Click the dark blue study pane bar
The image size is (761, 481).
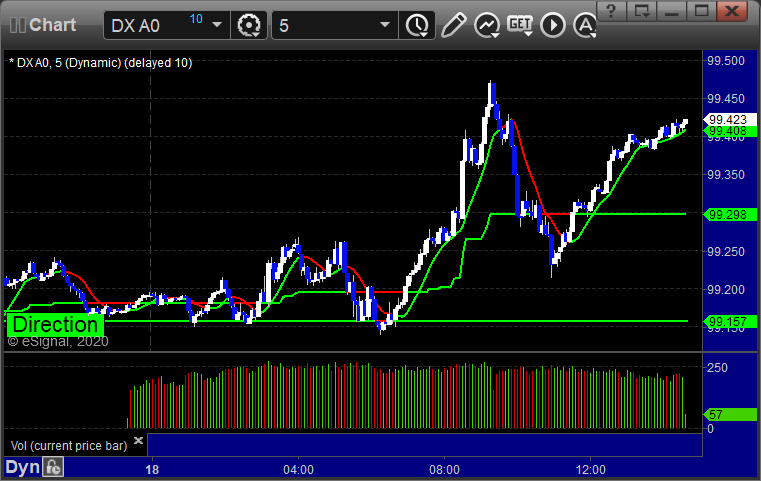425,445
